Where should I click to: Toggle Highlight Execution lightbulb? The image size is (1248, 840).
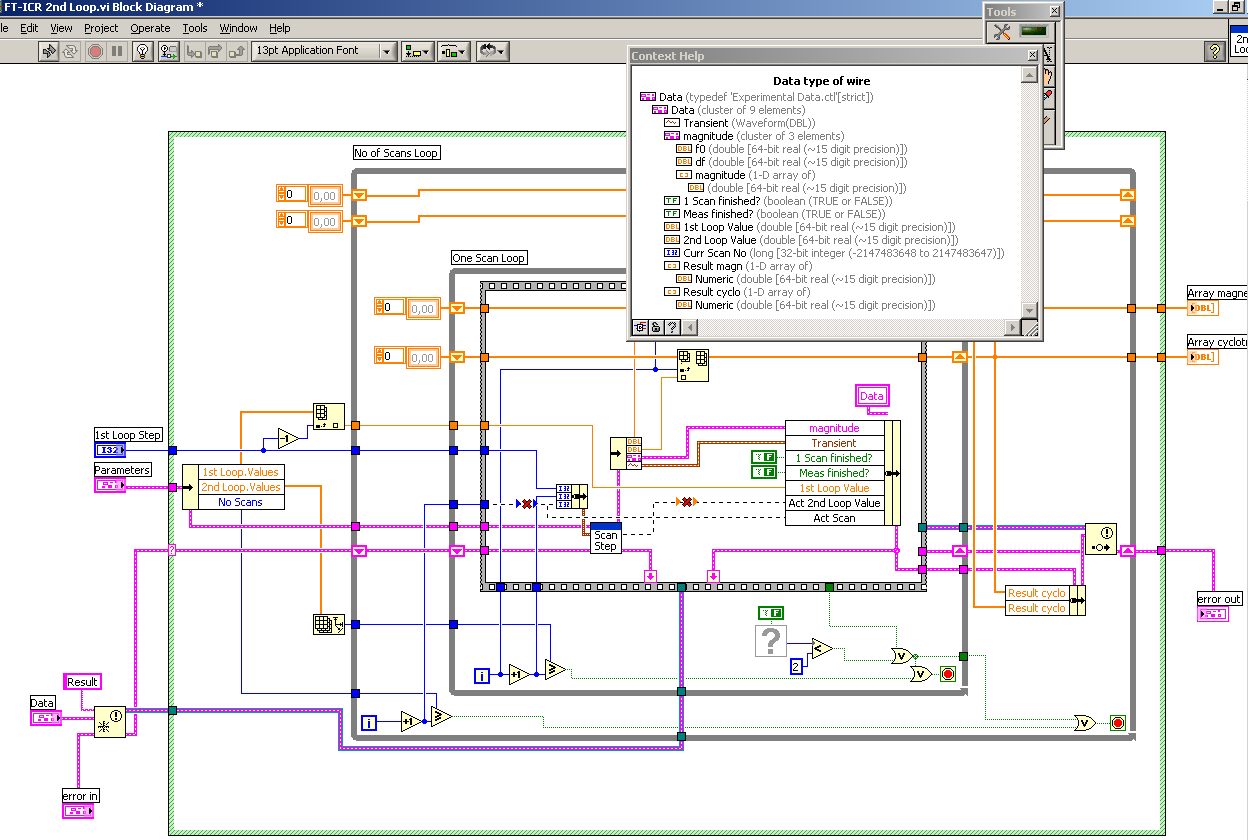[x=143, y=51]
